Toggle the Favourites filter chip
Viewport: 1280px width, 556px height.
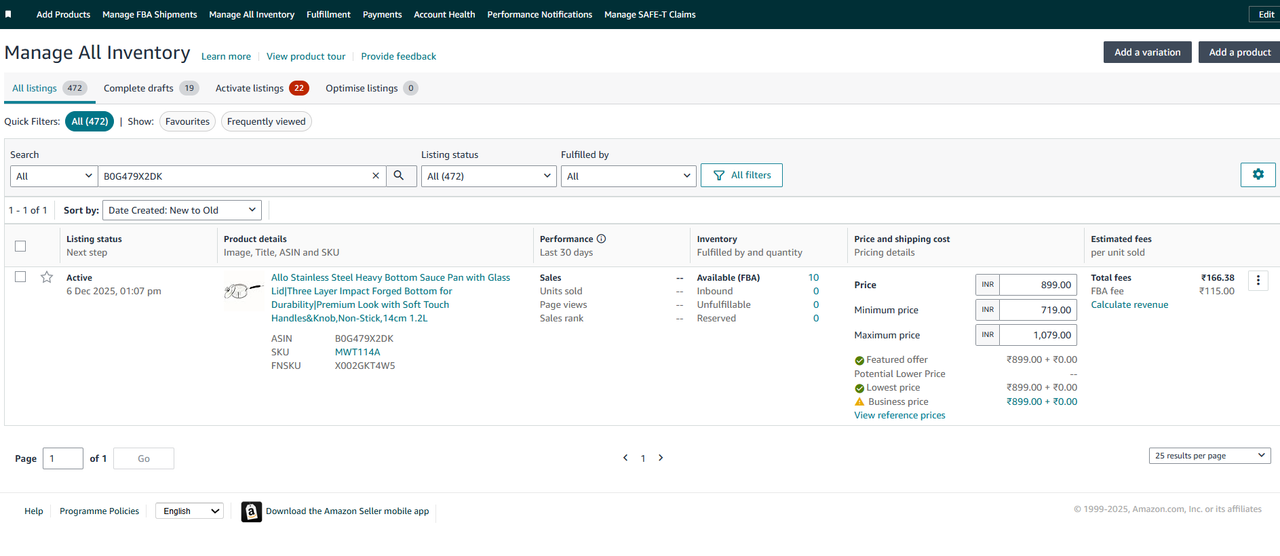point(188,121)
